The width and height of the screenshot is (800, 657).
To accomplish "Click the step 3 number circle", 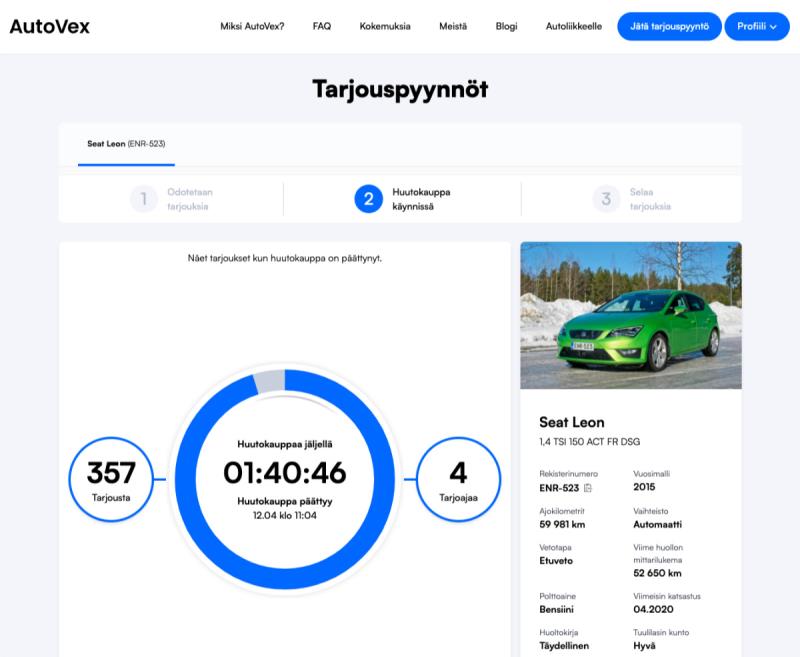I will [x=605, y=199].
